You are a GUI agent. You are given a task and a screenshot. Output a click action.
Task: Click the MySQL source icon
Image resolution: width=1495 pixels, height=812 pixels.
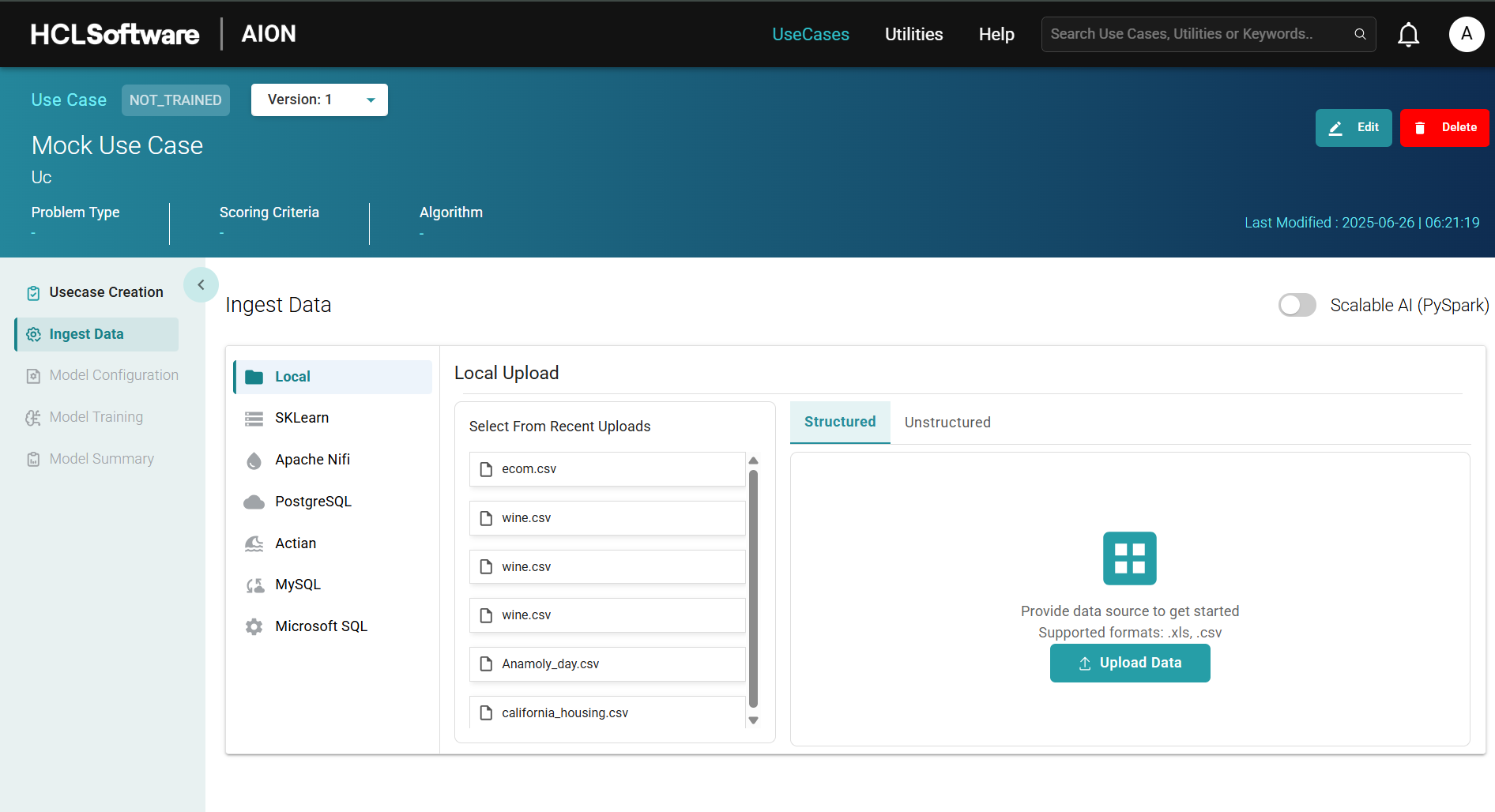pos(254,585)
